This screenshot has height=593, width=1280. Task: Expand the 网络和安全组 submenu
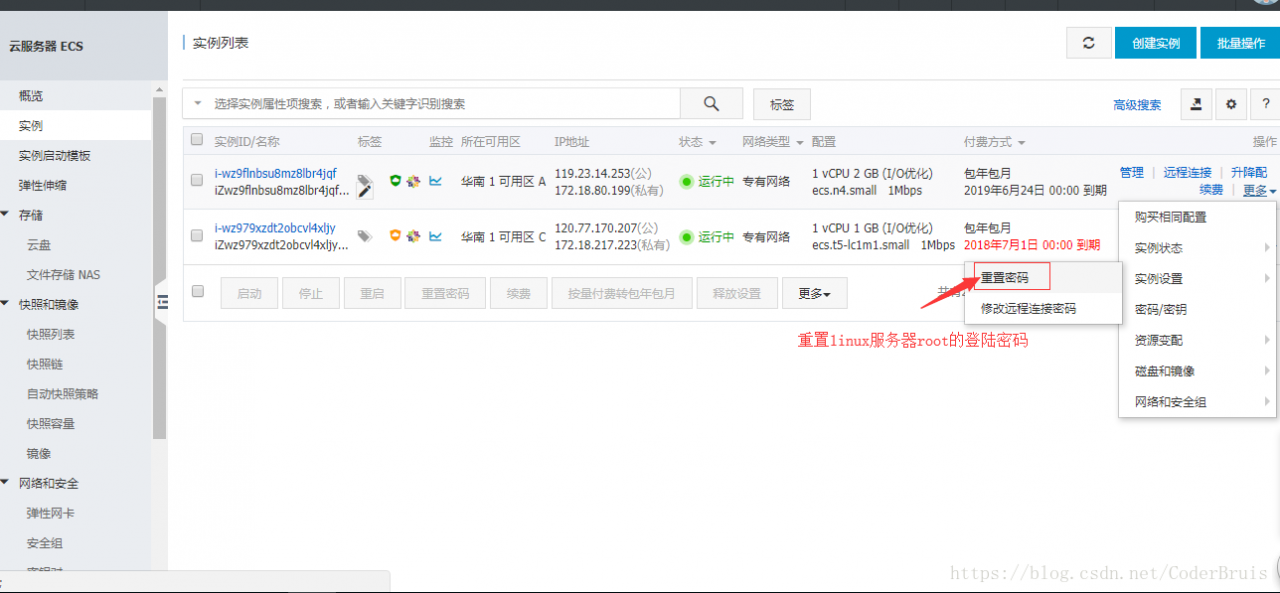[1197, 402]
